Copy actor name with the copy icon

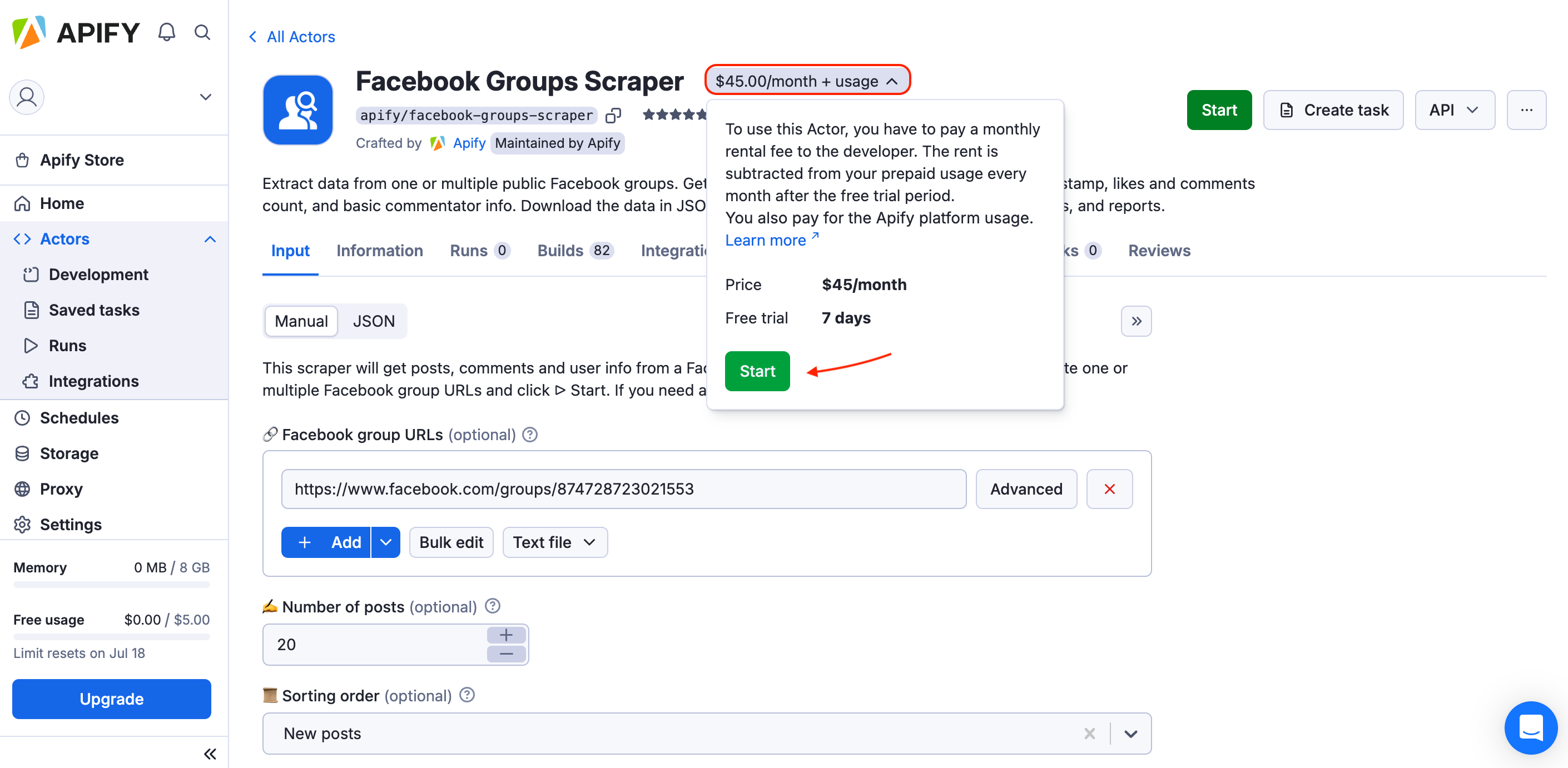tap(613, 115)
